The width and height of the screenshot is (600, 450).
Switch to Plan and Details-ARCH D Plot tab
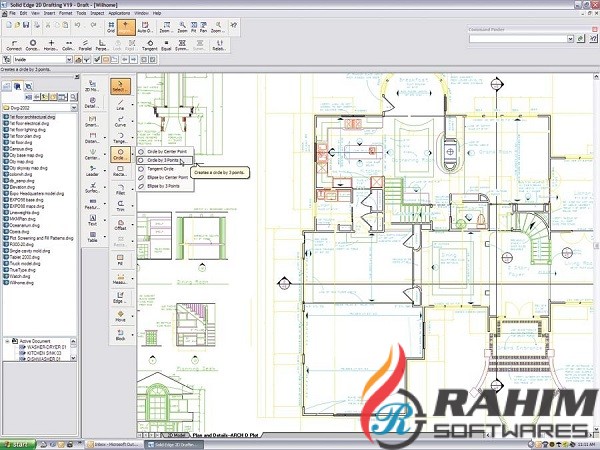(225, 435)
